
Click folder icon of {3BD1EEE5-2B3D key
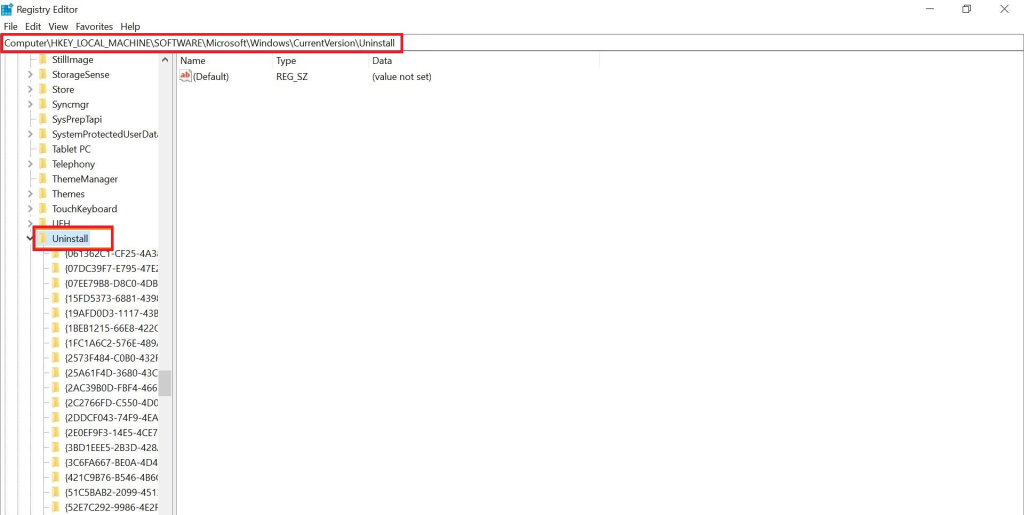point(56,447)
